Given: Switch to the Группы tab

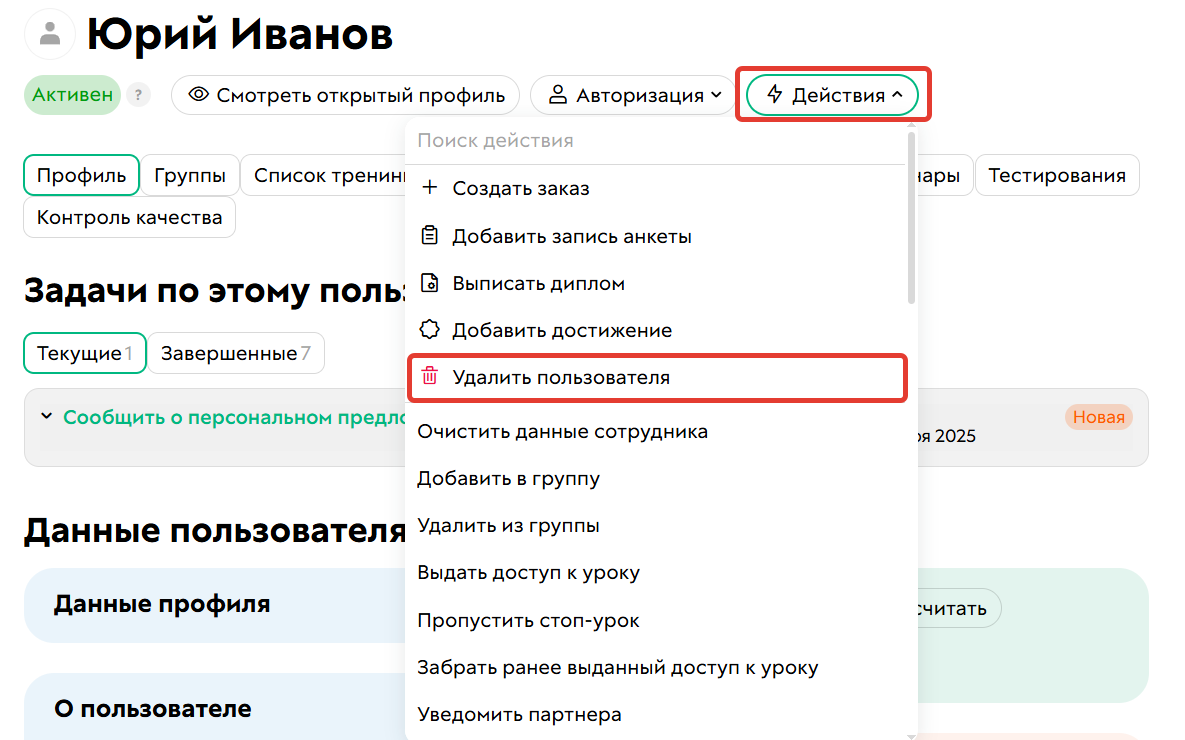Looking at the screenshot, I should [189, 174].
